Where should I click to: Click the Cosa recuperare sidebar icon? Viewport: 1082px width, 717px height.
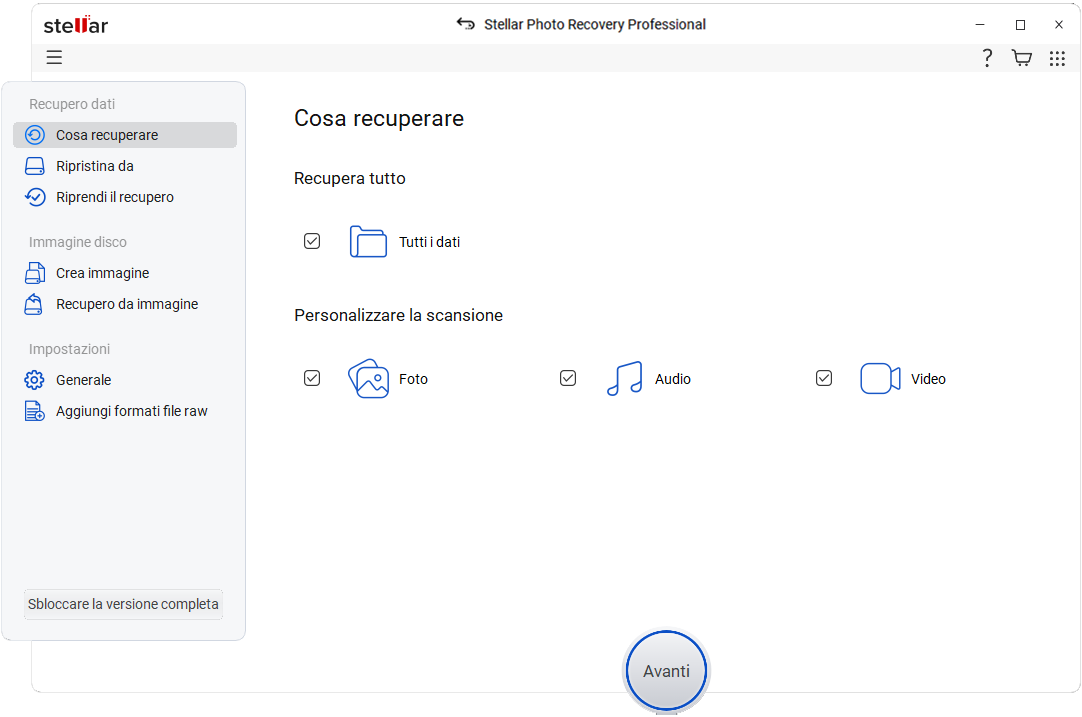pos(35,135)
